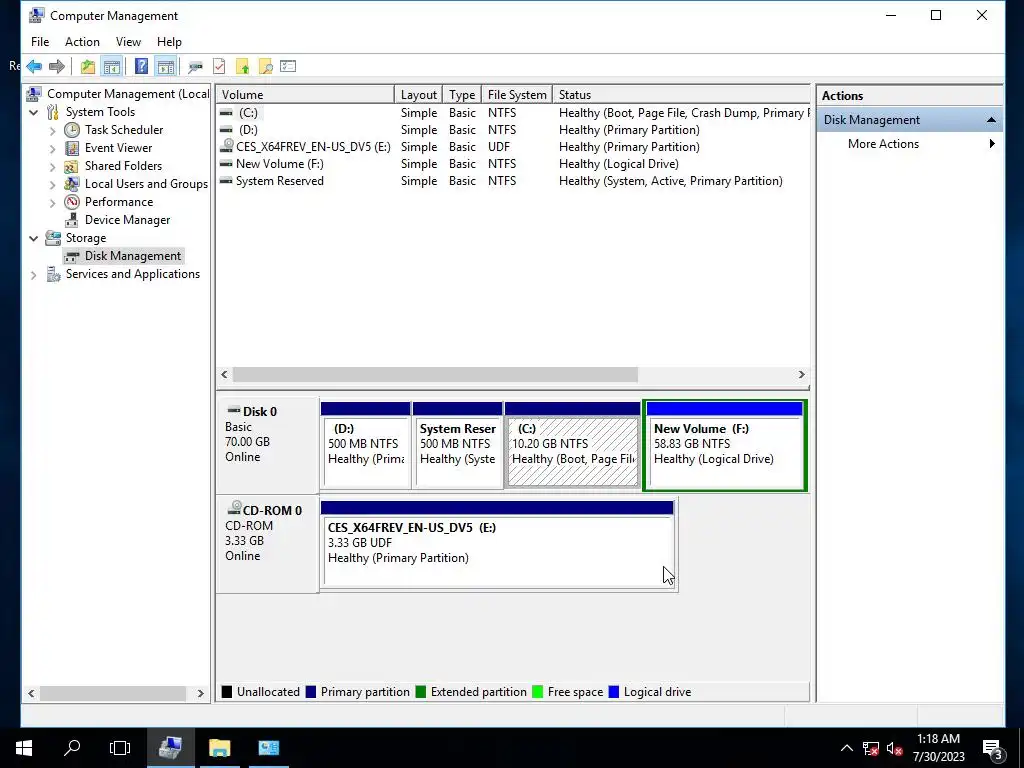Click the disk connector toolbar icon
The image size is (1024, 768).
pyautogui.click(x=195, y=66)
